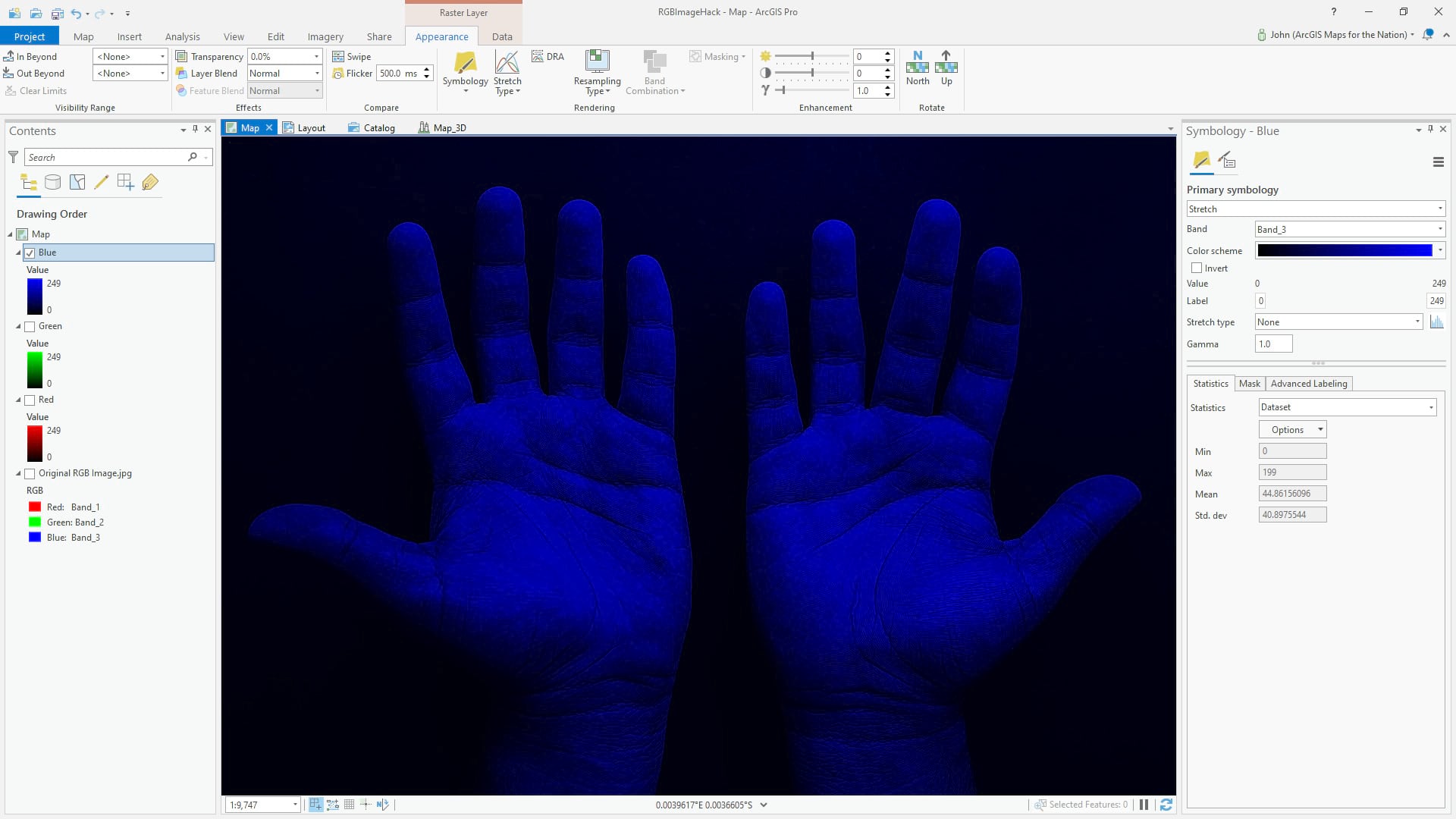Check the Invert color scheme box
The width and height of the screenshot is (1456, 819).
1197,268
